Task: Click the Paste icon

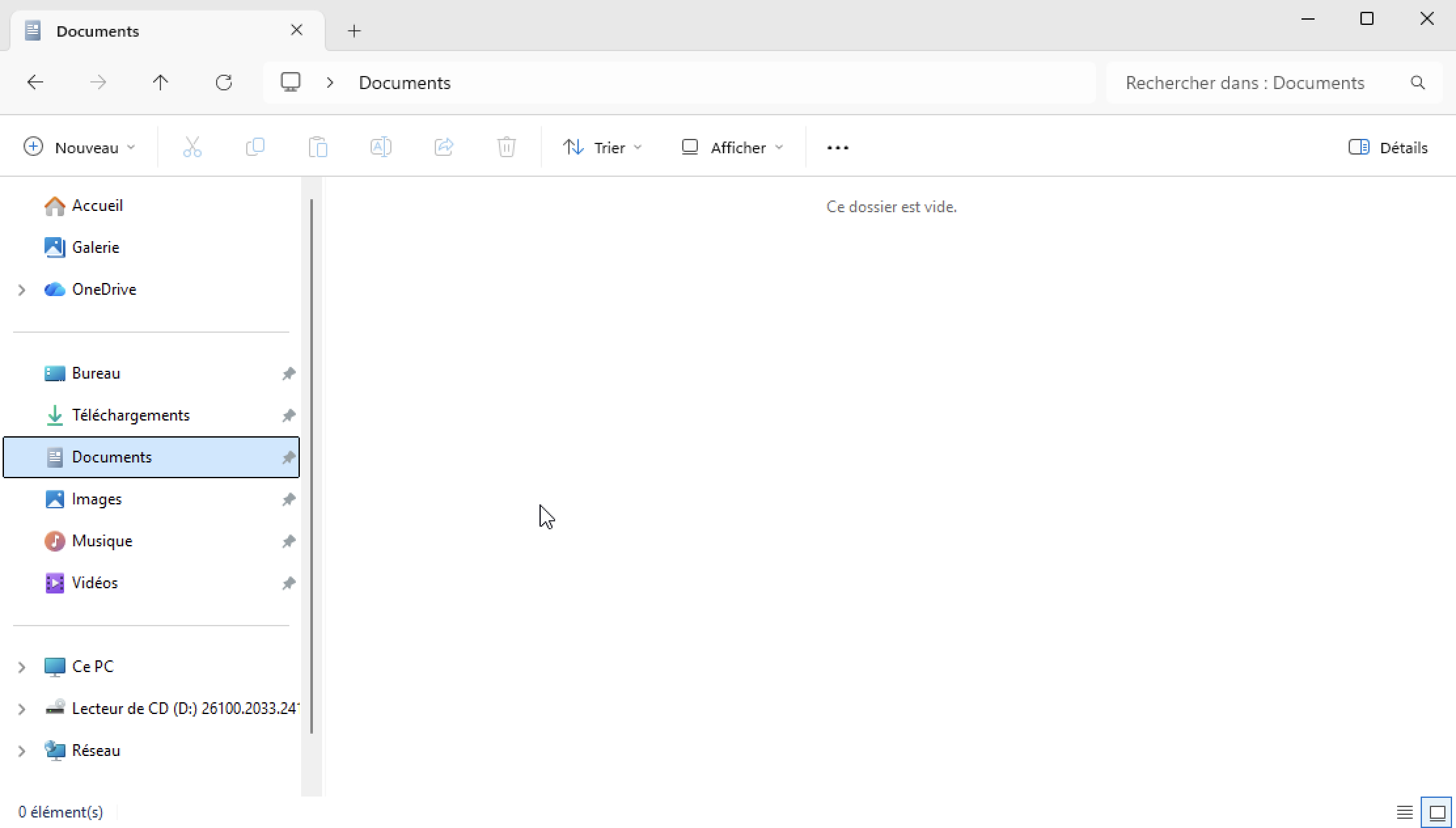Action: pyautogui.click(x=318, y=147)
